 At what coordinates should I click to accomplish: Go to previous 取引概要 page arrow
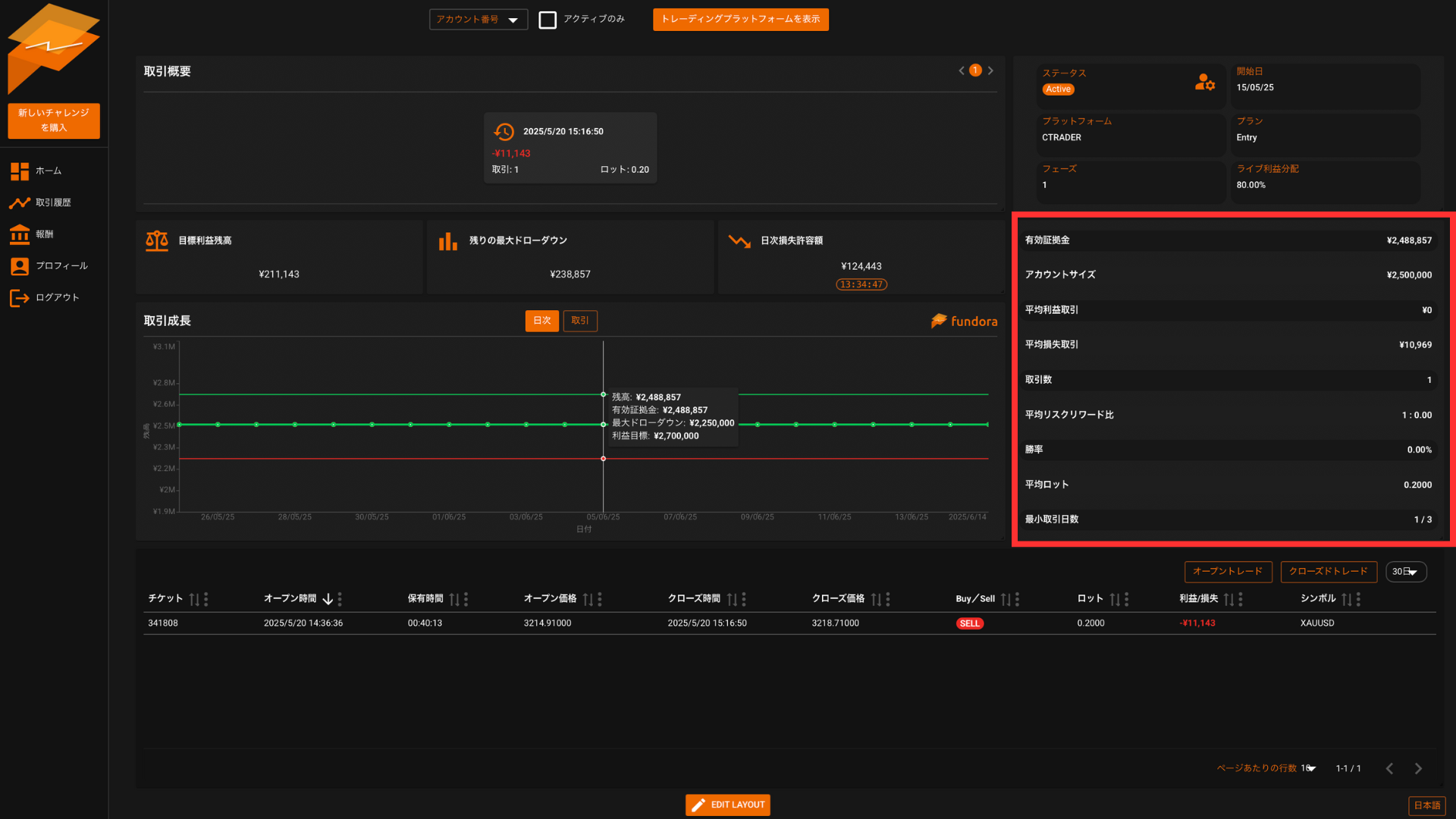point(962,71)
